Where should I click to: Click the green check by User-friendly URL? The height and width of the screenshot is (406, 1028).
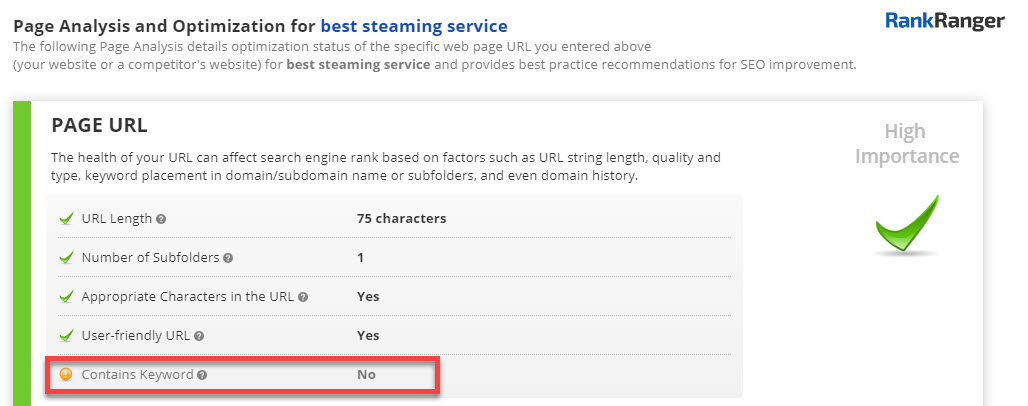[66, 335]
